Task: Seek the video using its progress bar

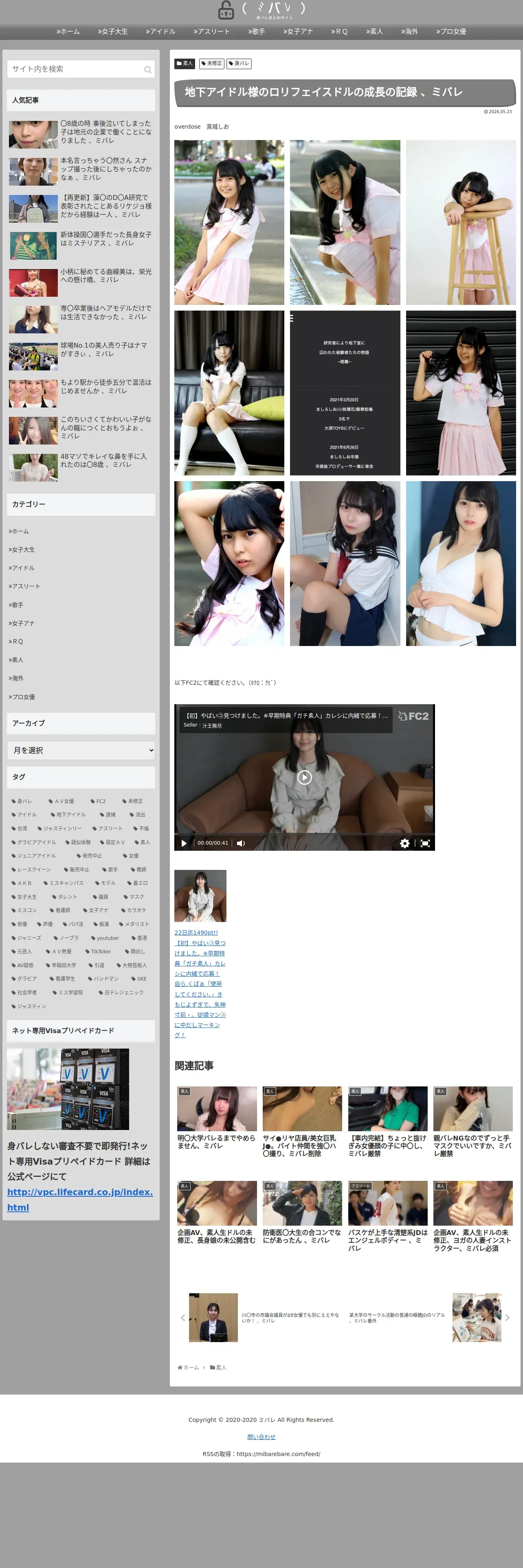Action: coord(304,833)
